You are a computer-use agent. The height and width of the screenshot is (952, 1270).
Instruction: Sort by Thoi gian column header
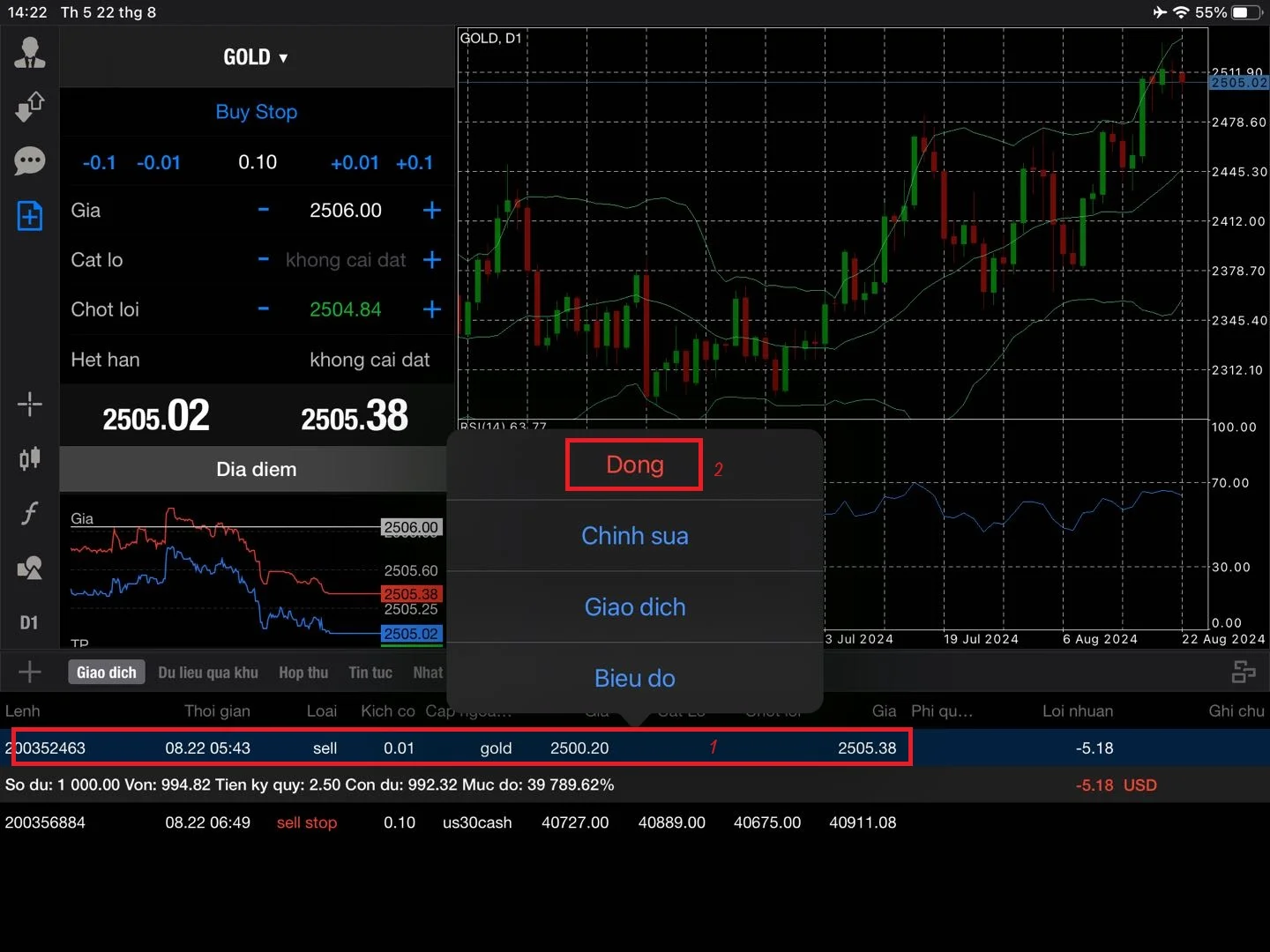pyautogui.click(x=217, y=711)
